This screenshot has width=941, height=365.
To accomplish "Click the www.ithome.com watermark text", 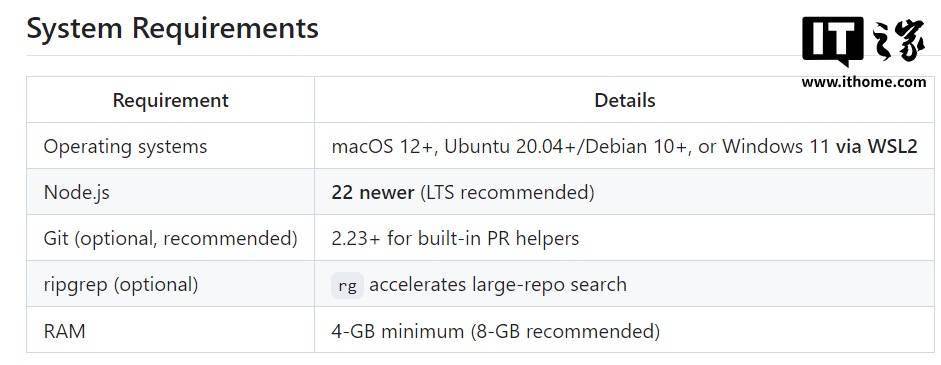I will (x=864, y=82).
